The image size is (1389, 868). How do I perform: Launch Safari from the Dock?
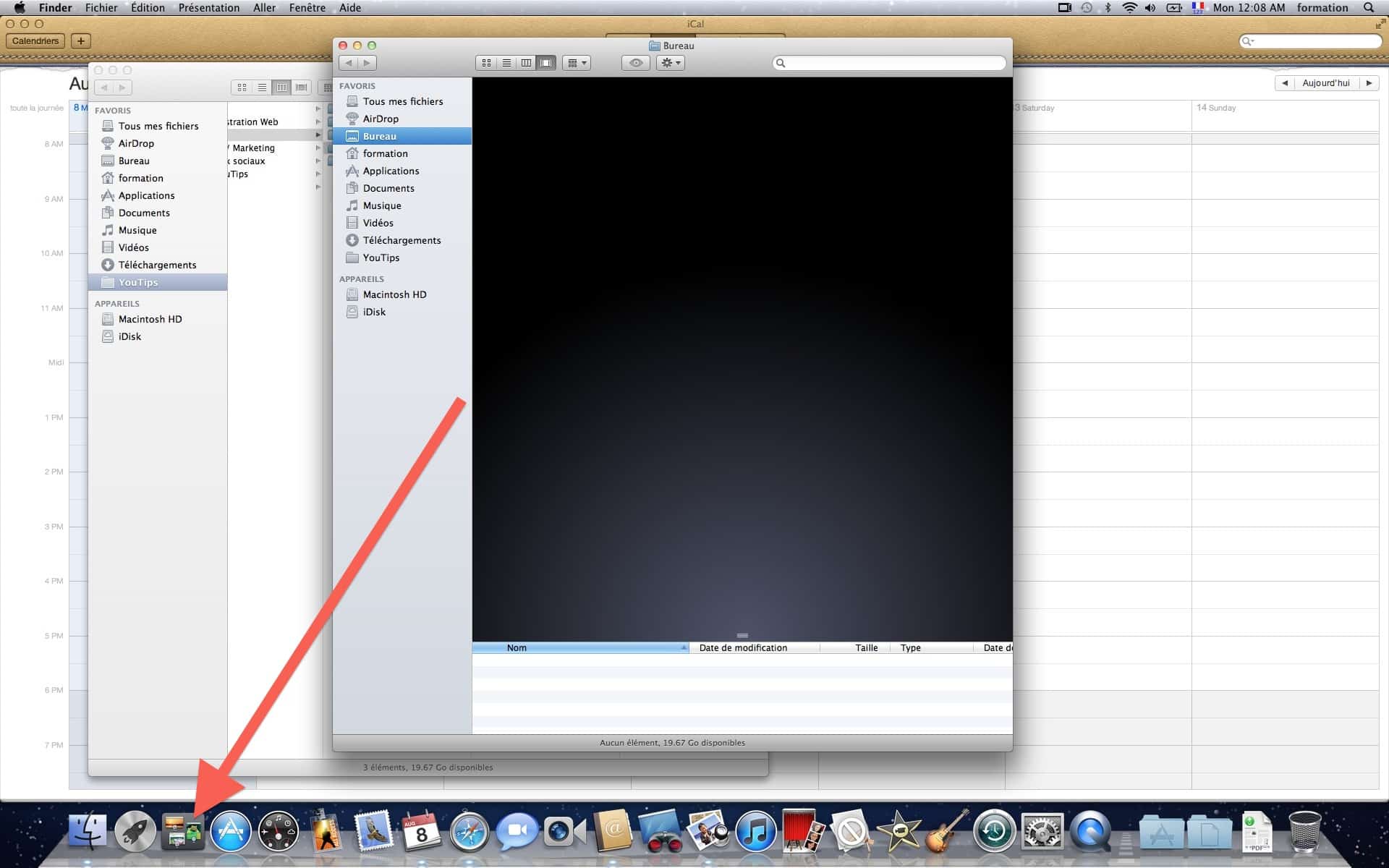pos(468,832)
